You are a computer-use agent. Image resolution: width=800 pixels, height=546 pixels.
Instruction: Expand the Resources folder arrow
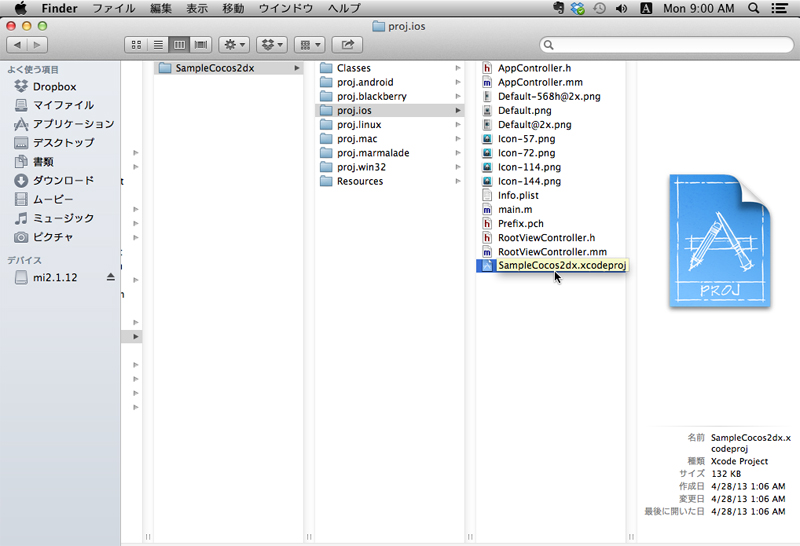pyautogui.click(x=458, y=181)
